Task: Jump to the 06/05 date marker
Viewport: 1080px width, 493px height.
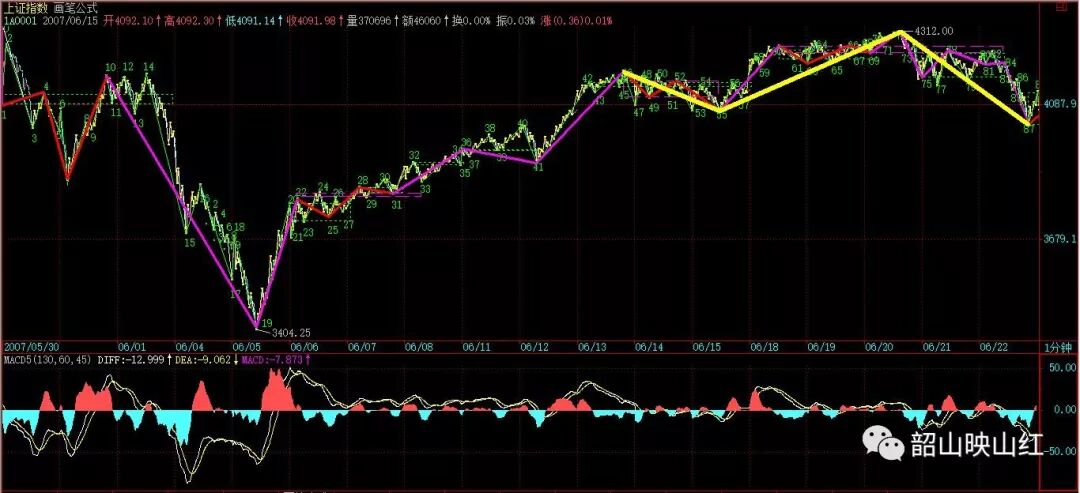Action: click(247, 345)
